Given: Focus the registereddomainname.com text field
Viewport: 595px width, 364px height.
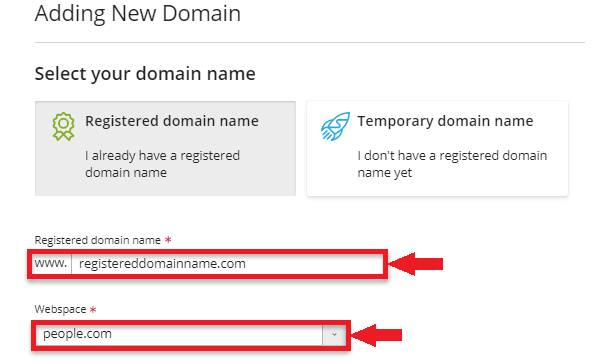Looking at the screenshot, I should pos(227,264).
